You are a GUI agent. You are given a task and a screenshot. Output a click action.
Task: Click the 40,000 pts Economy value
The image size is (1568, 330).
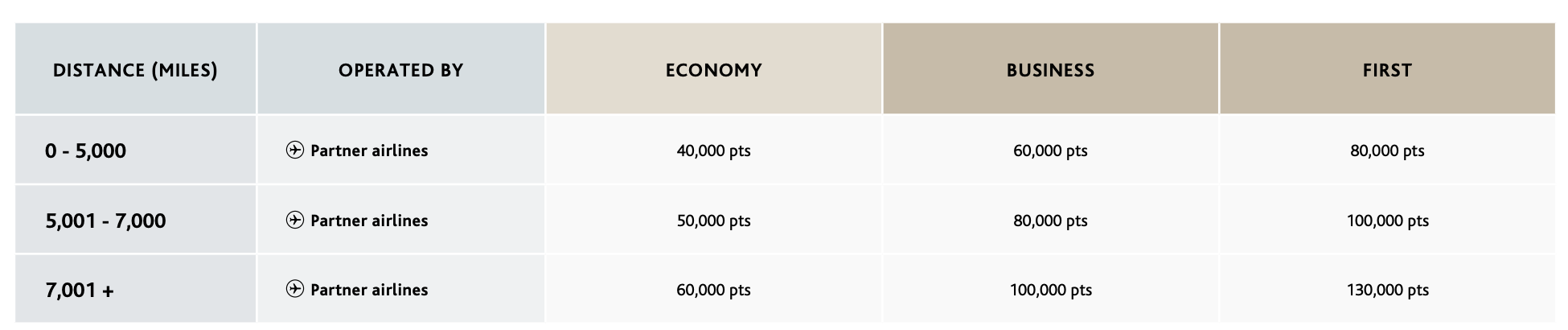[713, 151]
